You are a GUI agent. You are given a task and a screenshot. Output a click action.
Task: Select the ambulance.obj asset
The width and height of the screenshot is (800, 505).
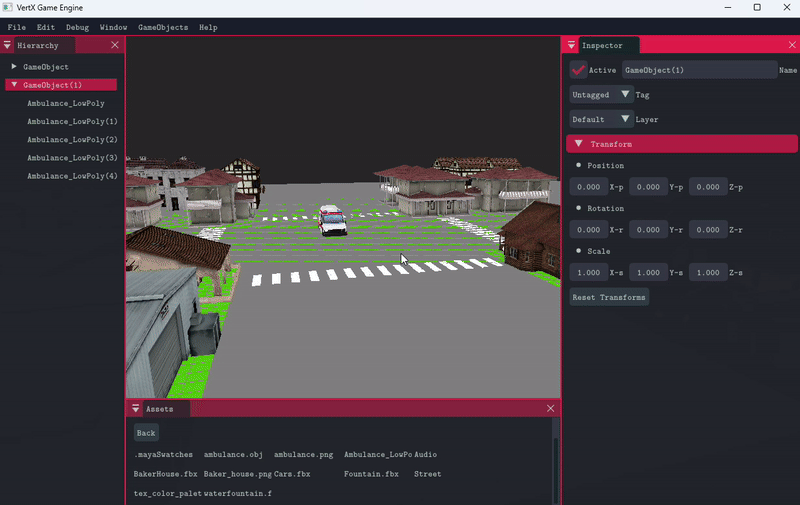coord(233,454)
